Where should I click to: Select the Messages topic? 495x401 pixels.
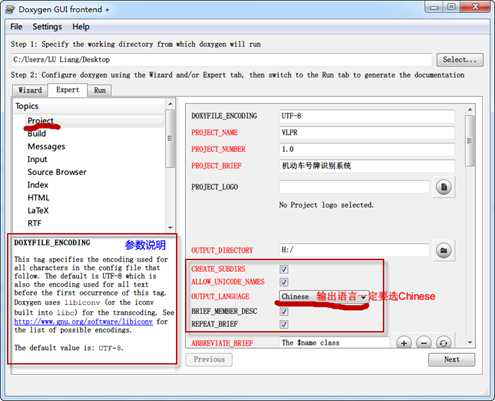point(46,146)
